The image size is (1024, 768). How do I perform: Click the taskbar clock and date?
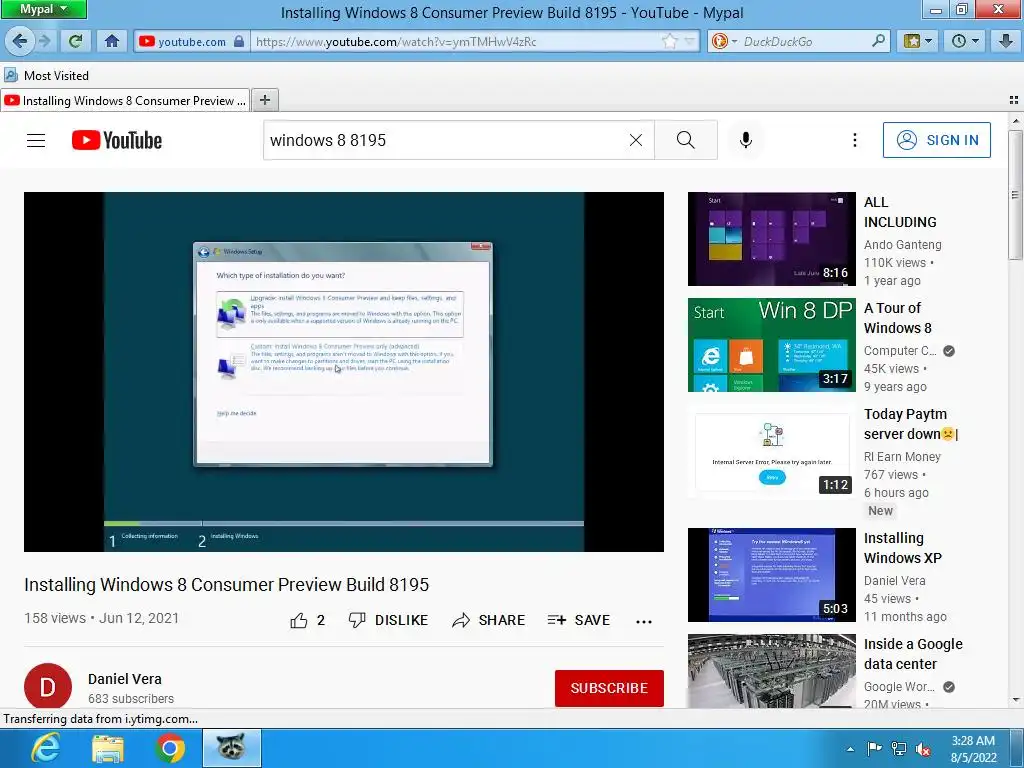pos(973,749)
